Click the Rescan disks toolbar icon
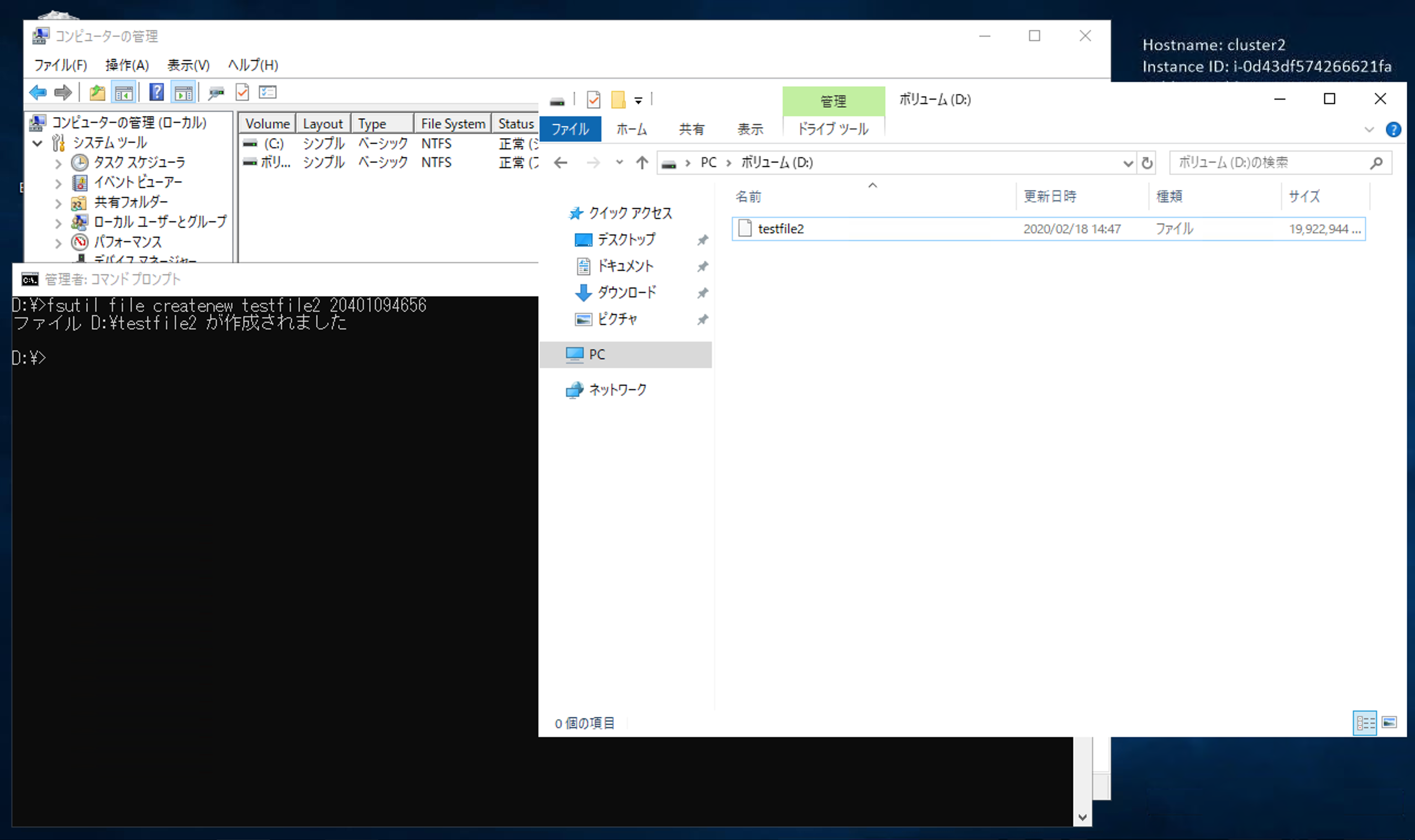This screenshot has width=1415, height=840. [216, 92]
